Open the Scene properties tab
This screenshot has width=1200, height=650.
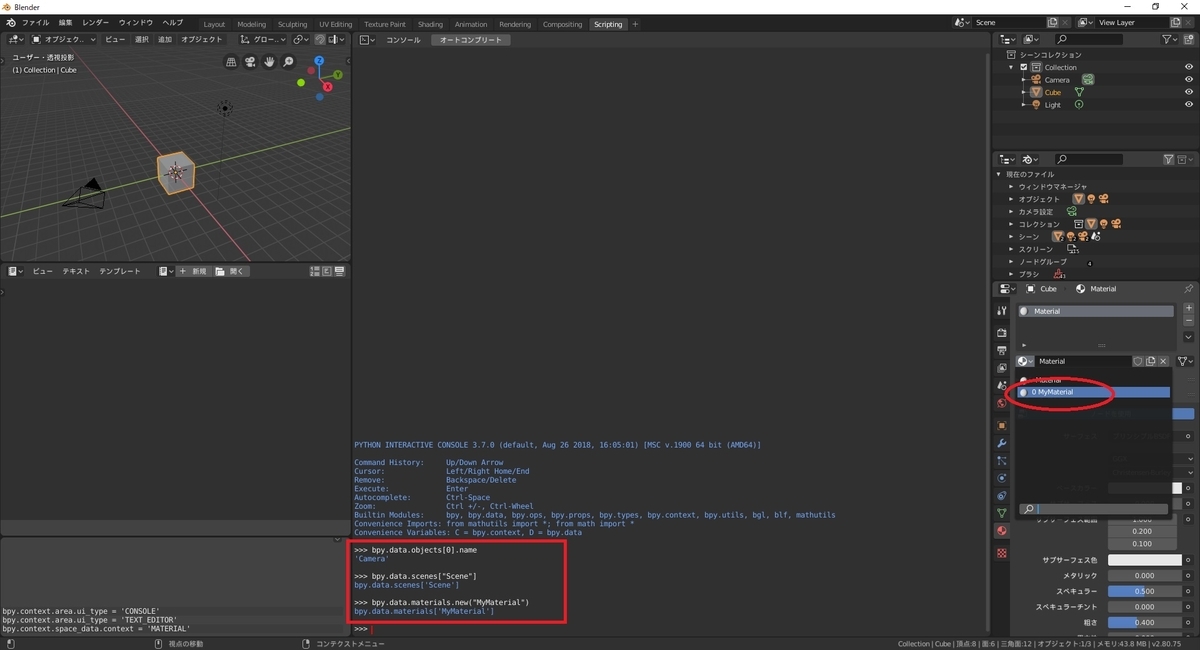point(1002,386)
